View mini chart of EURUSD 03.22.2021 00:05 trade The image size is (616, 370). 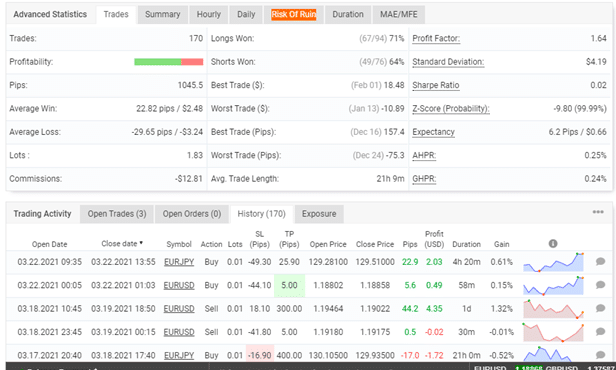(x=554, y=286)
